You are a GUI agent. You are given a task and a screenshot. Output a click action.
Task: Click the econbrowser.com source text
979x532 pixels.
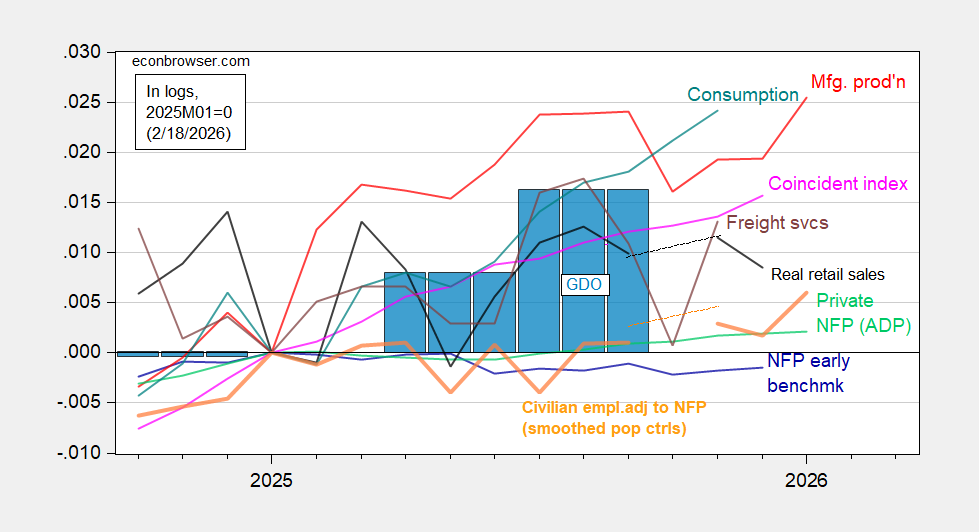tap(191, 61)
